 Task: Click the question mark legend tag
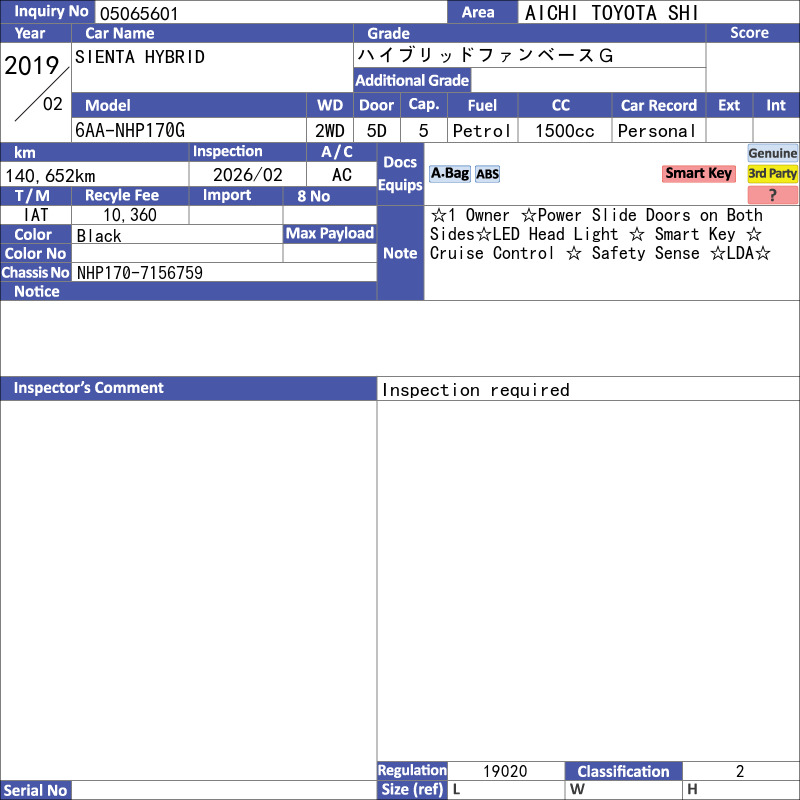coord(773,195)
